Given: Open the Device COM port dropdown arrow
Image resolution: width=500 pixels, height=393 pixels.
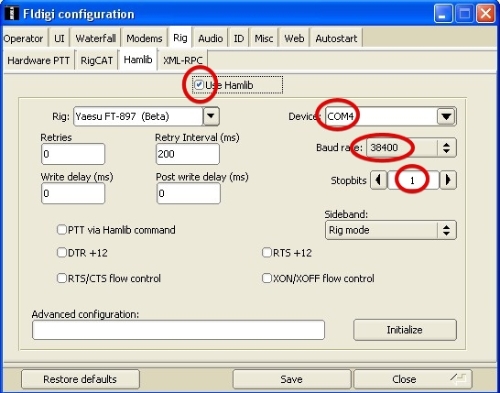Looking at the screenshot, I should [446, 116].
